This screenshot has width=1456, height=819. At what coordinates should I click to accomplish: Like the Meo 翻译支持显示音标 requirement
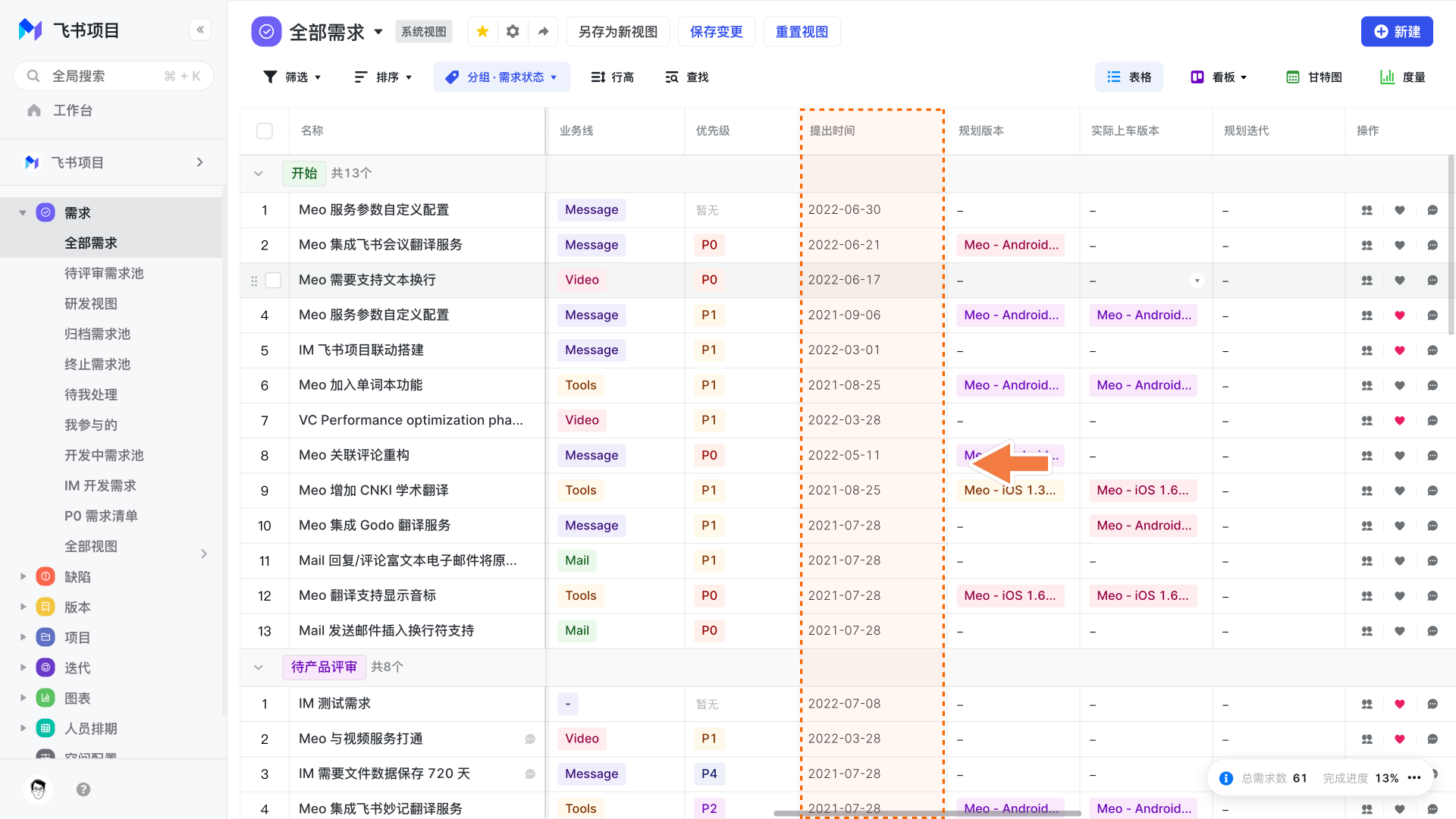pos(1400,596)
